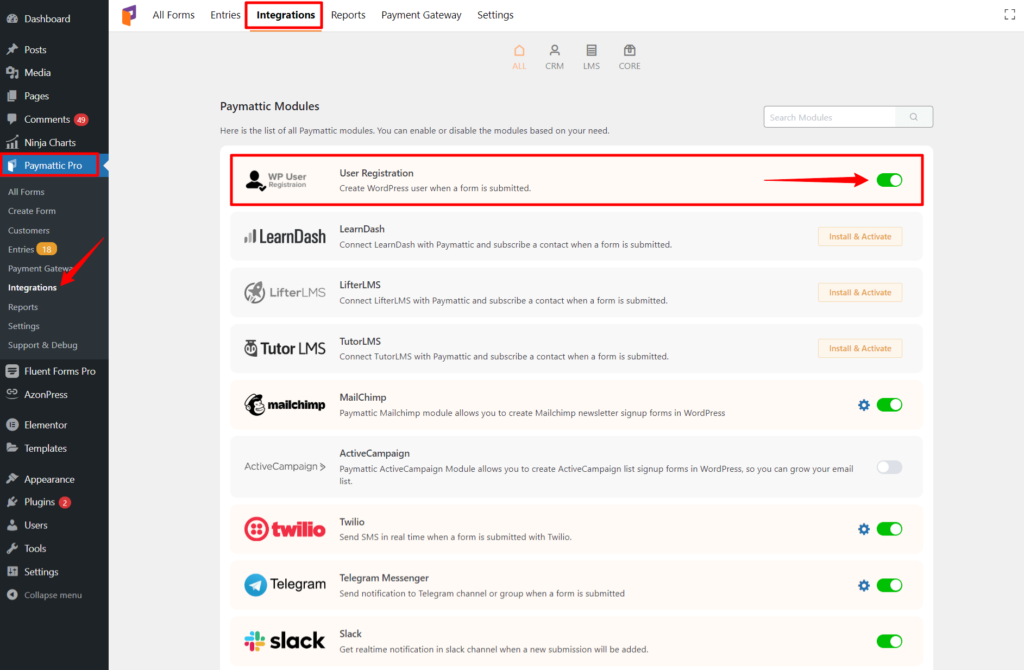Disable the User Registration module

tap(888, 180)
